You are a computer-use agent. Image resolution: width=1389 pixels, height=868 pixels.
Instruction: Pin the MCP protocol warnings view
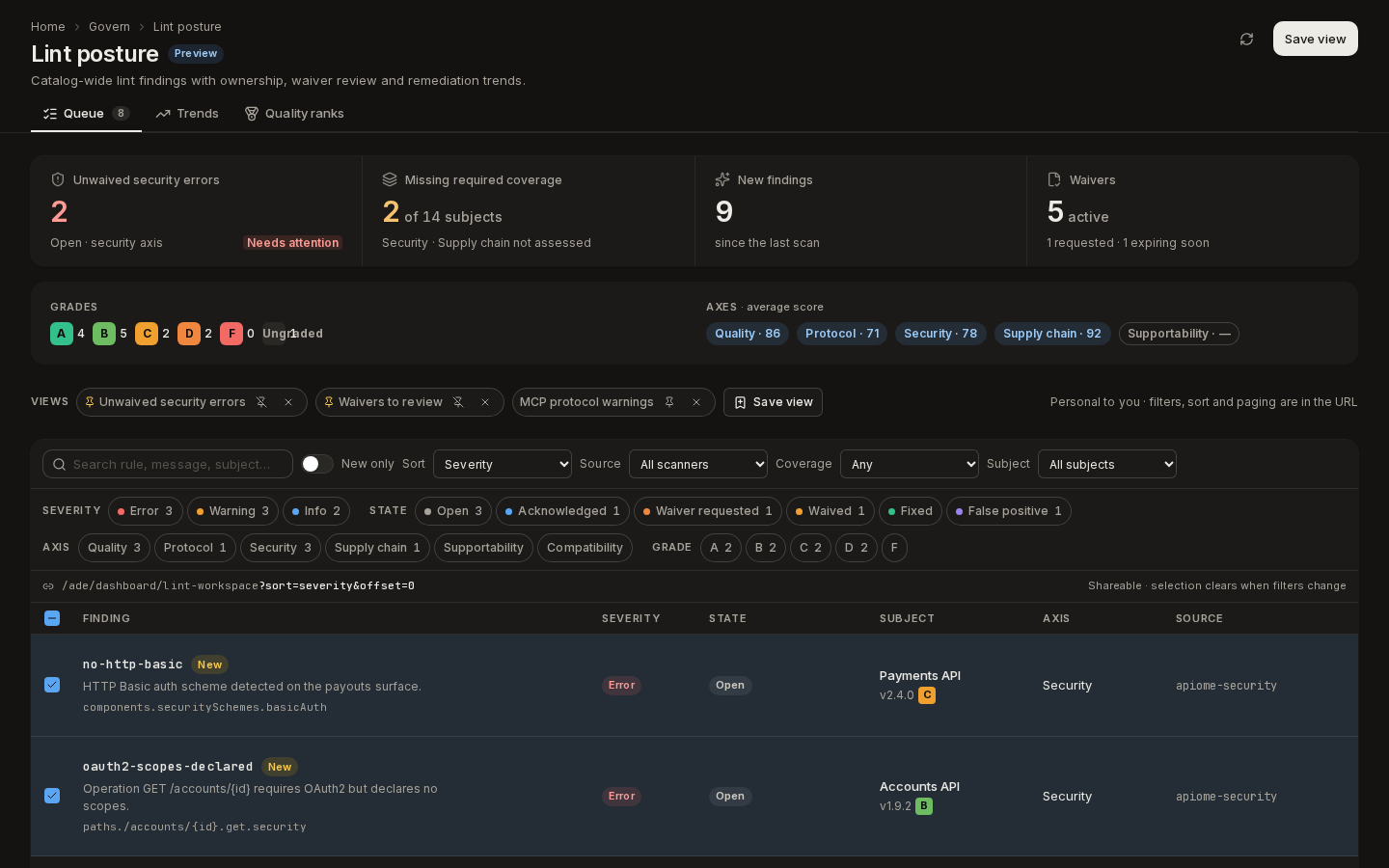pyautogui.click(x=669, y=402)
